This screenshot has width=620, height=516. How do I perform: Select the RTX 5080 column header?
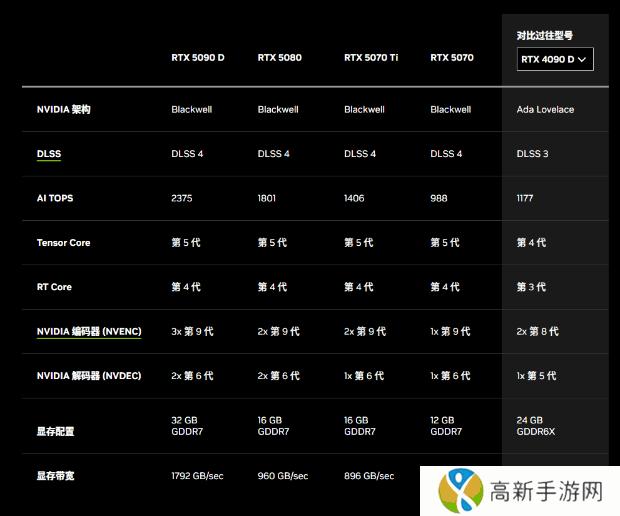pyautogui.click(x=280, y=57)
